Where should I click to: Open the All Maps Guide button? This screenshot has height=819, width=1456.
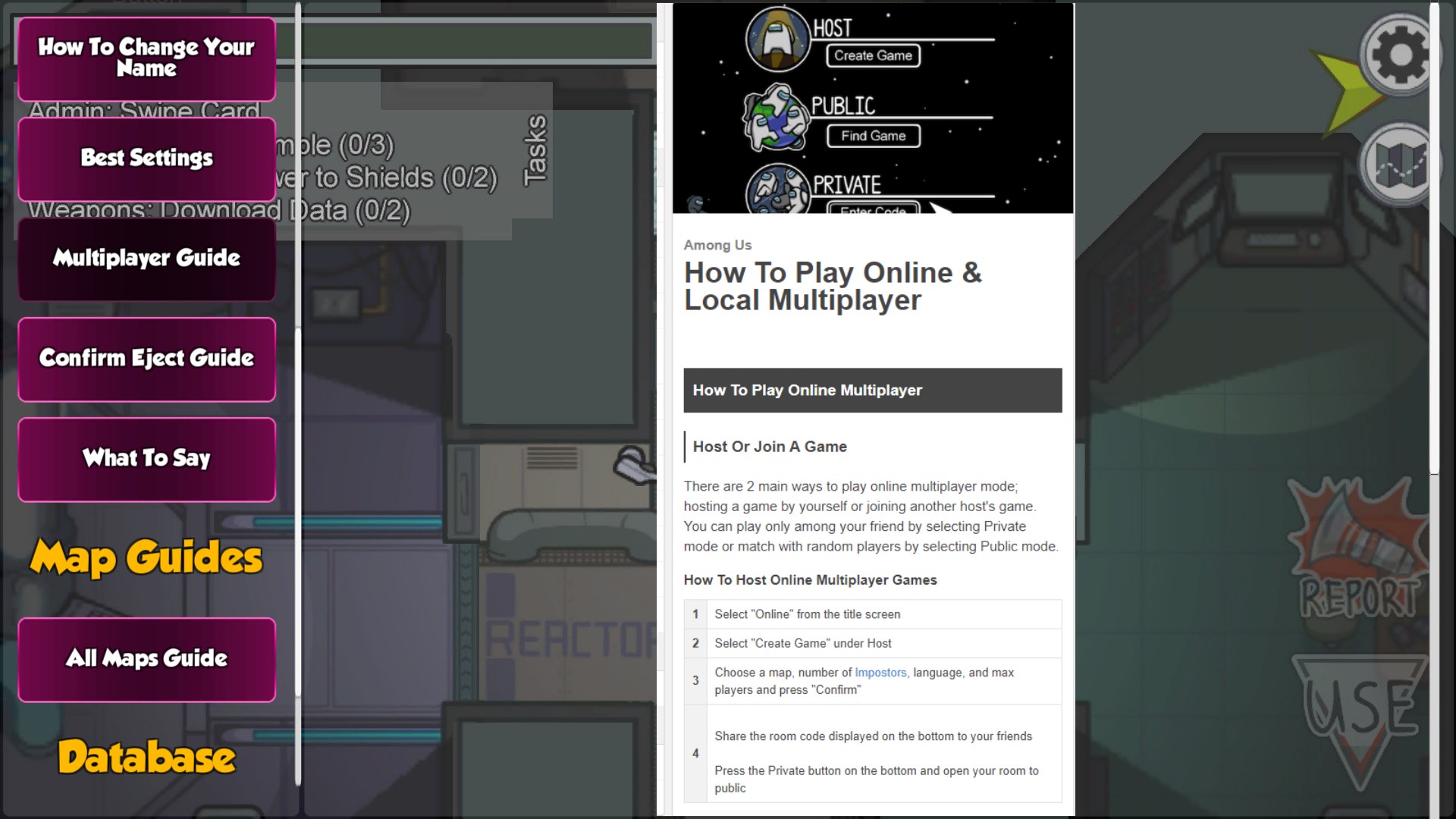[146, 659]
